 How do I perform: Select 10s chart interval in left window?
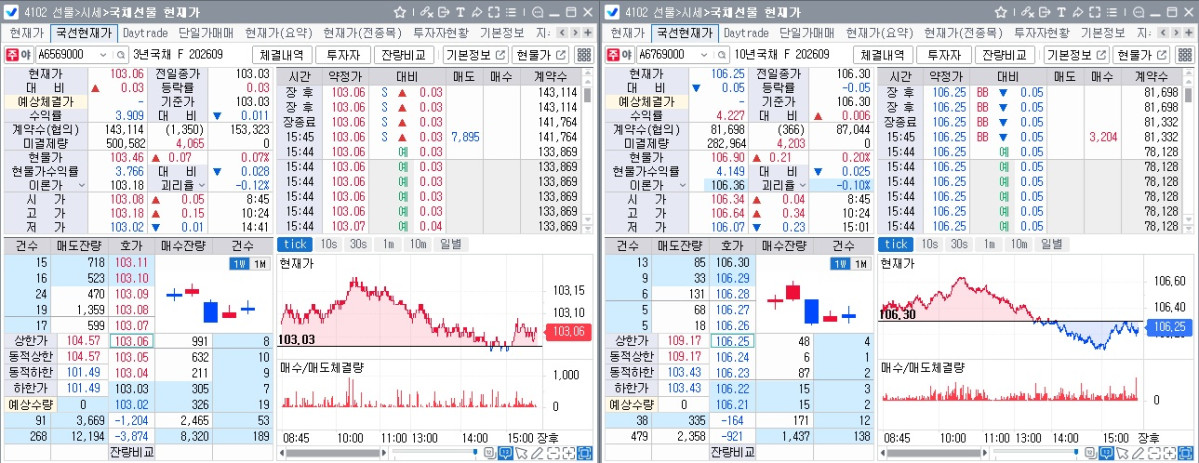click(x=329, y=244)
